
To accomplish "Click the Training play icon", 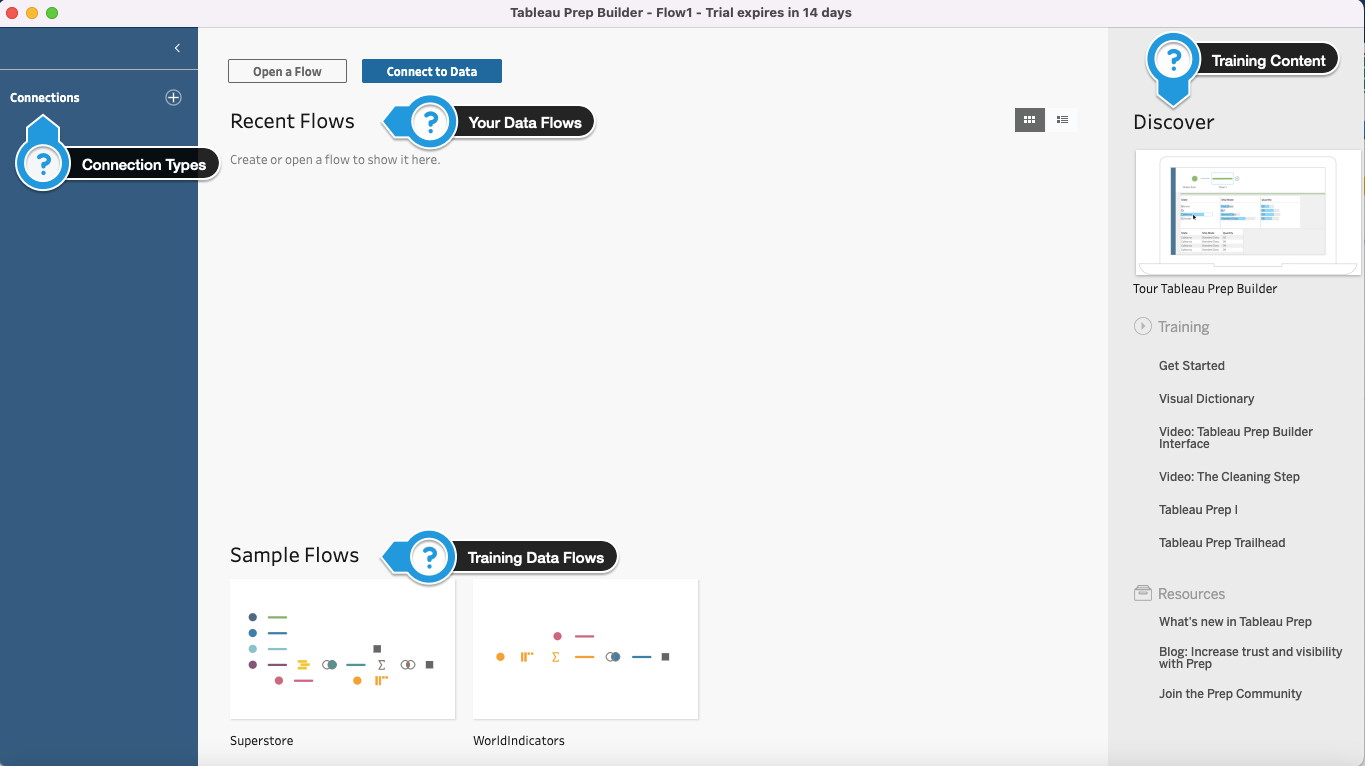I will pyautogui.click(x=1142, y=326).
